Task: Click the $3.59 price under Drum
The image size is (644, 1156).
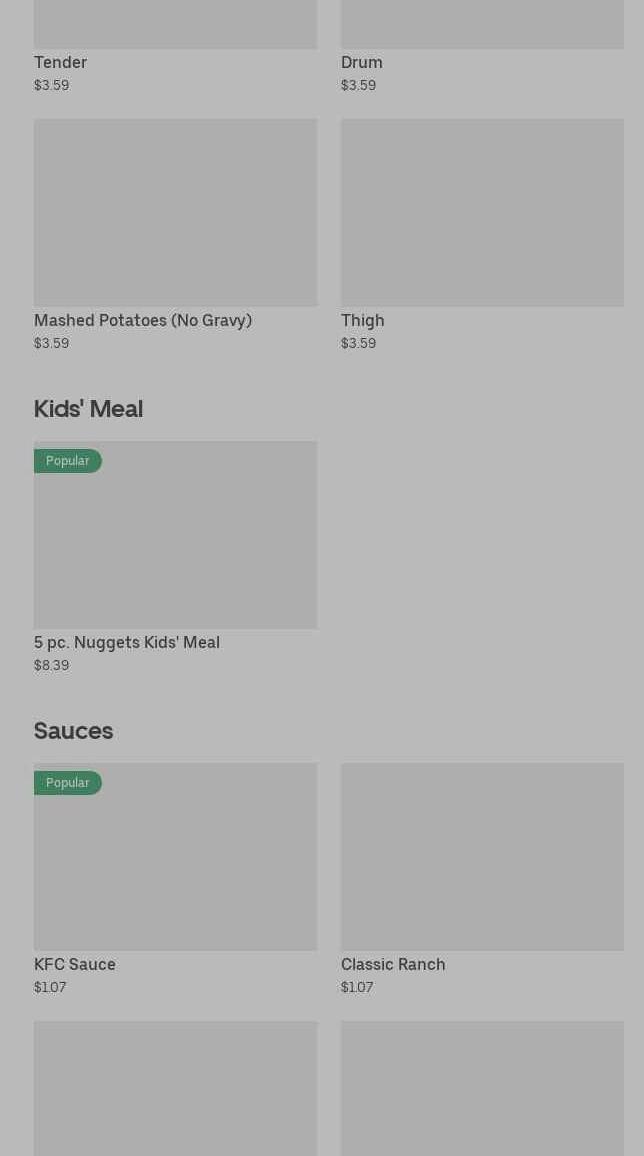Action: coord(358,85)
